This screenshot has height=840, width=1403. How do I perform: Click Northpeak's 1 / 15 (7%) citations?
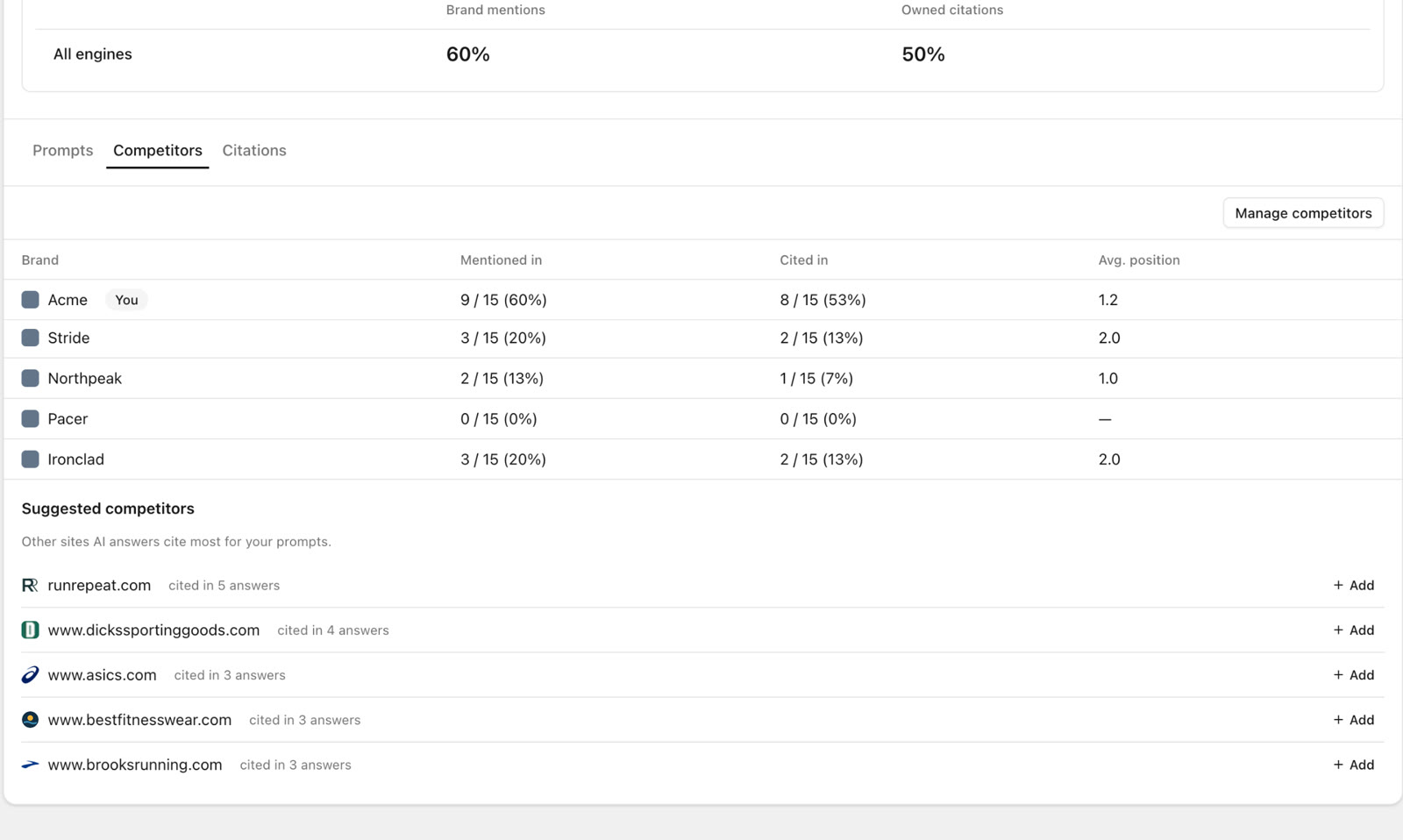816,378
